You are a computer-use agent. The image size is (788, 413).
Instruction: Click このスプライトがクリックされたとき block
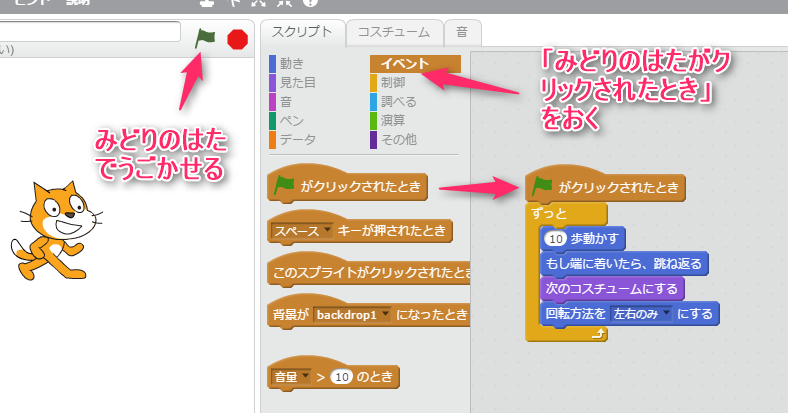(369, 271)
